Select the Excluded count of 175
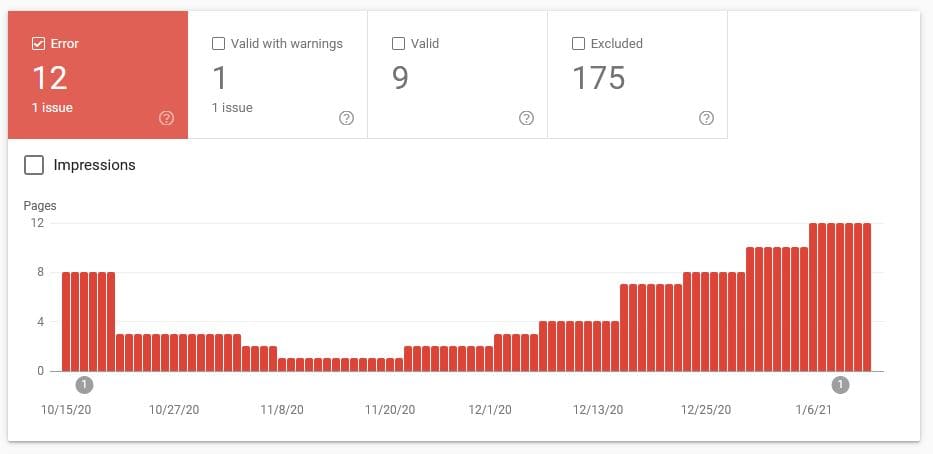933x454 pixels. click(x=598, y=78)
